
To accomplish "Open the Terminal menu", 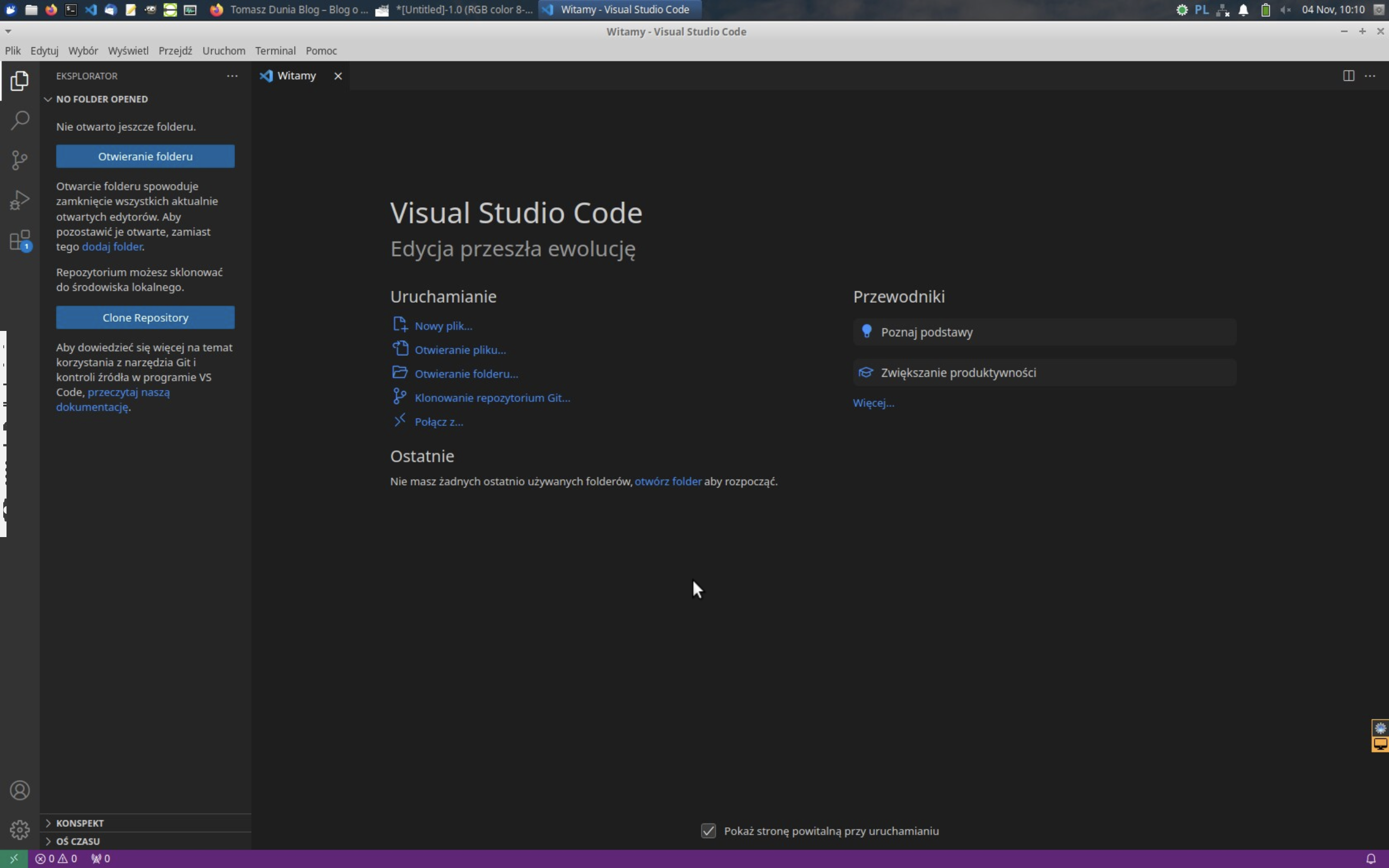I will (275, 50).
